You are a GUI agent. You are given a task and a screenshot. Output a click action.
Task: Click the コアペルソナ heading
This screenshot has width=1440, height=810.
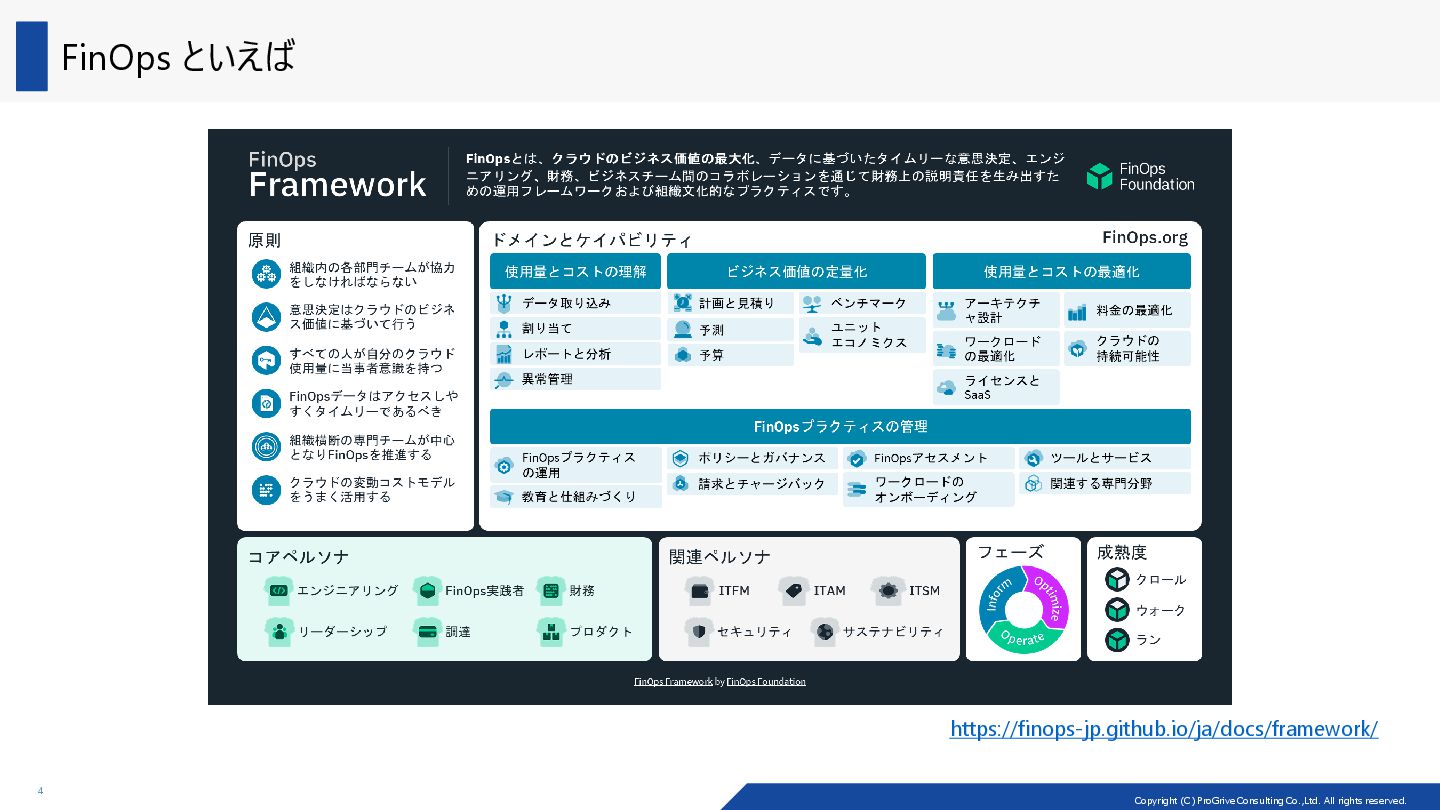[298, 557]
